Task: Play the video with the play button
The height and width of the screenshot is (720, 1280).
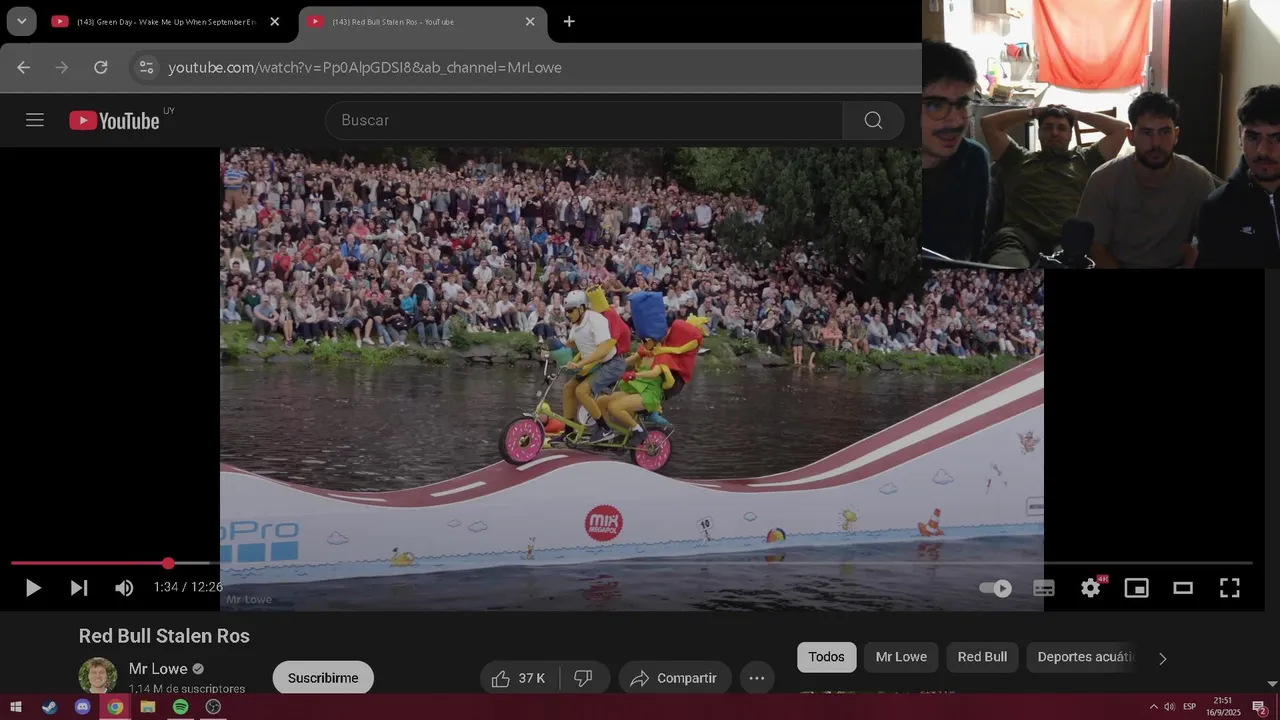Action: click(x=33, y=588)
